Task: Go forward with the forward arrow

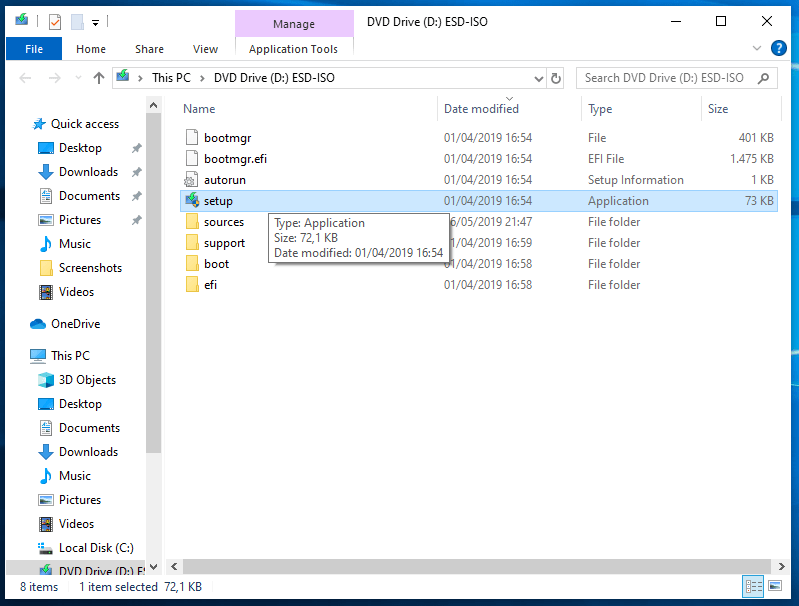Action: coord(55,78)
